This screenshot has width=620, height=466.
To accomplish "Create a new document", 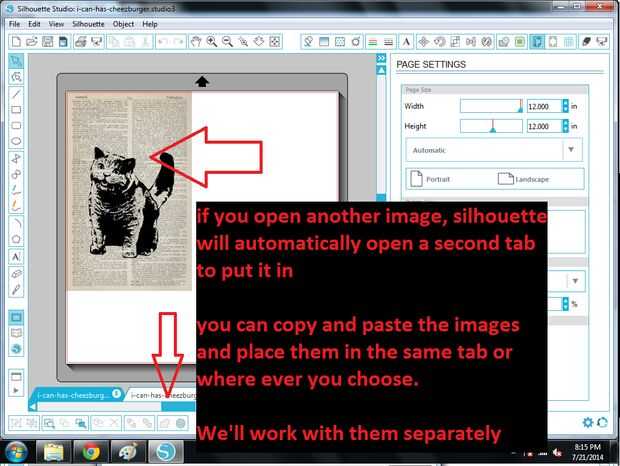I will click(16, 42).
